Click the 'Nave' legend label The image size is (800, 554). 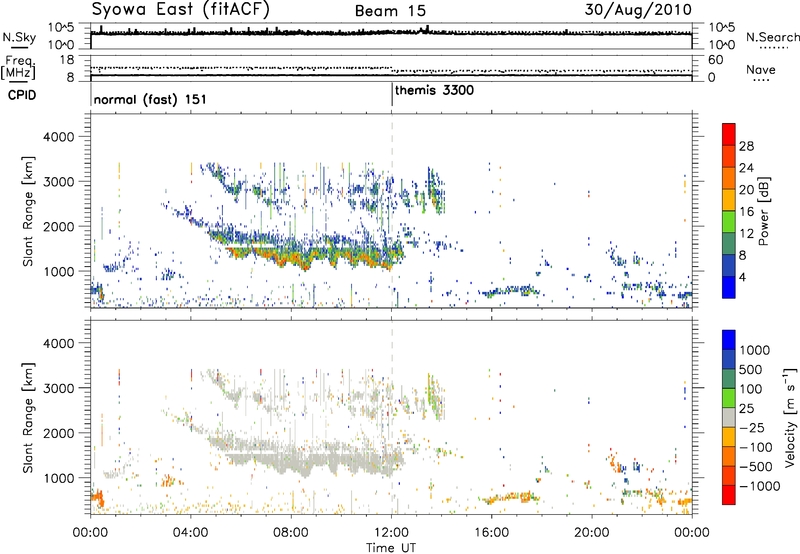pyautogui.click(x=761, y=69)
